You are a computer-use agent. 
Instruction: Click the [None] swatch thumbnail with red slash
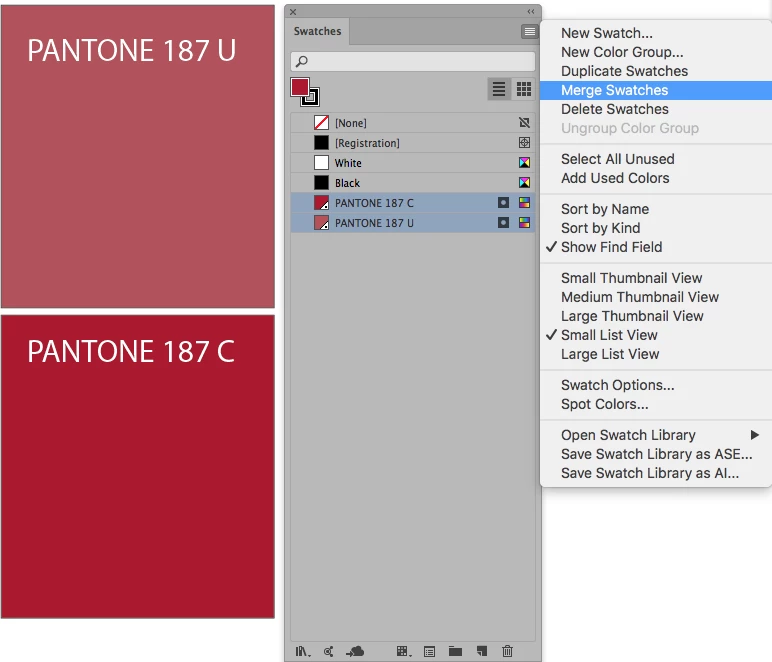321,123
